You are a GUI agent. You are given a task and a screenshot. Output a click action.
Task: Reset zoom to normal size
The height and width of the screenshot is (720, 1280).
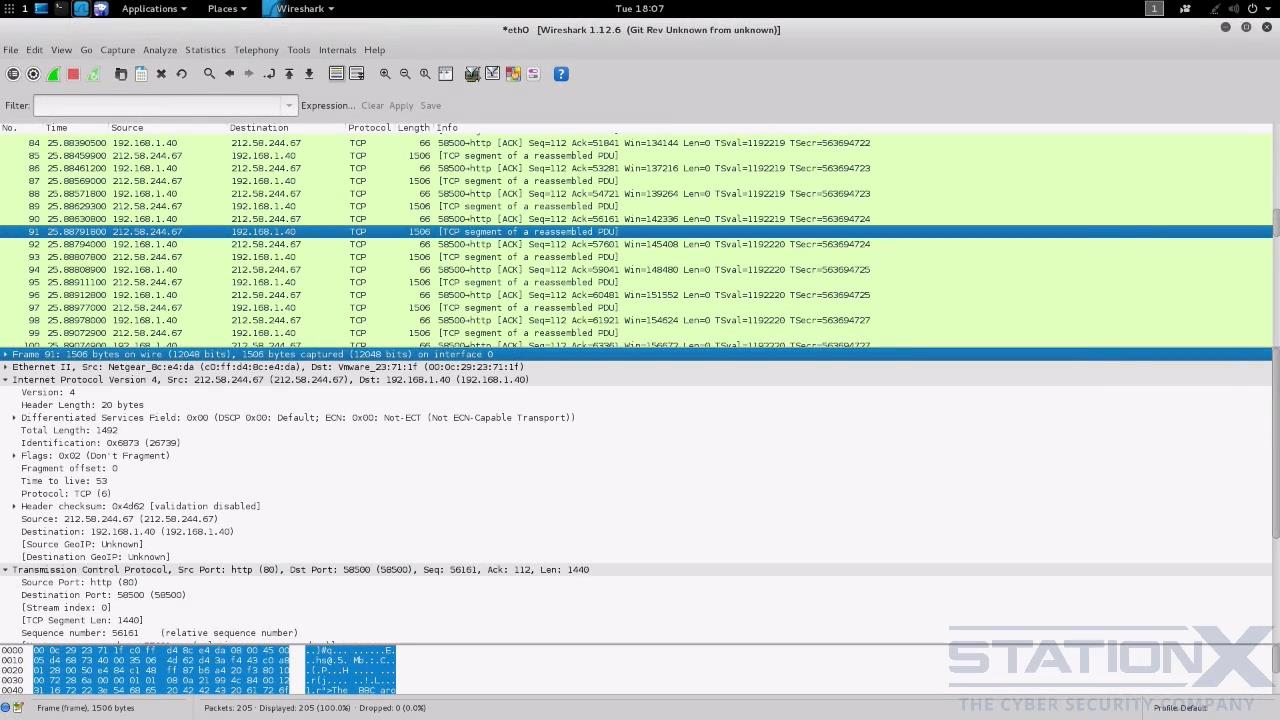pyautogui.click(x=425, y=74)
